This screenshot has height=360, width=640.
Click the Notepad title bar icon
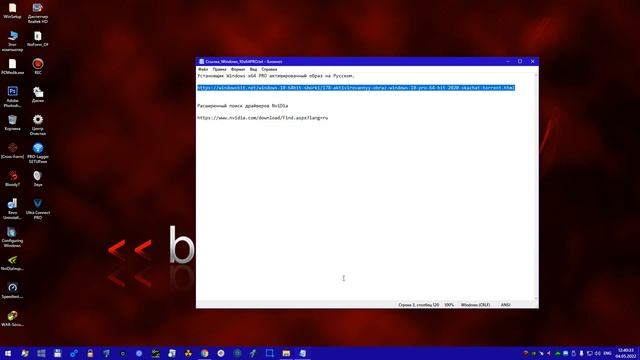pyautogui.click(x=201, y=62)
